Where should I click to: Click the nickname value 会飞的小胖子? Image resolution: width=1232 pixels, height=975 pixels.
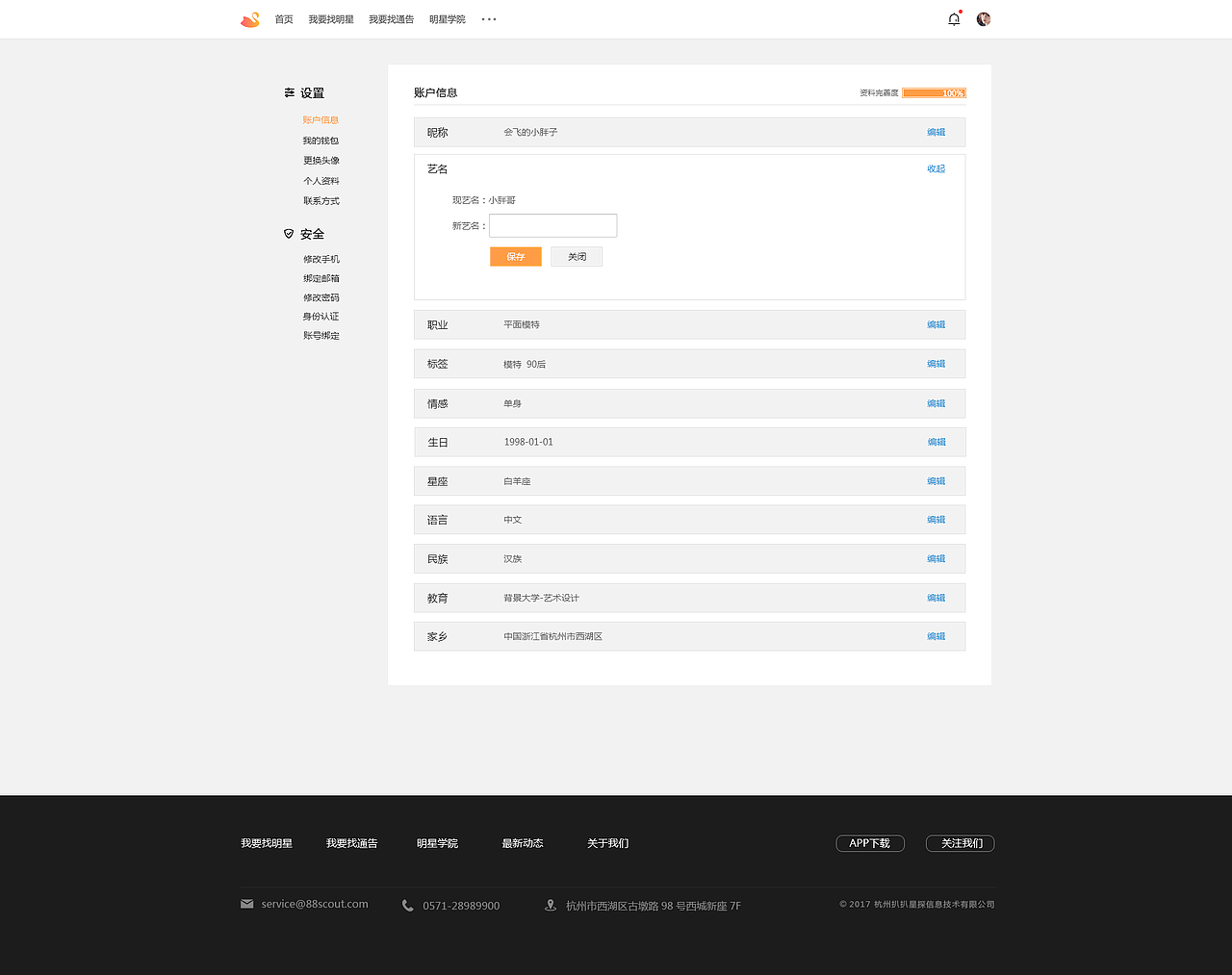(530, 132)
